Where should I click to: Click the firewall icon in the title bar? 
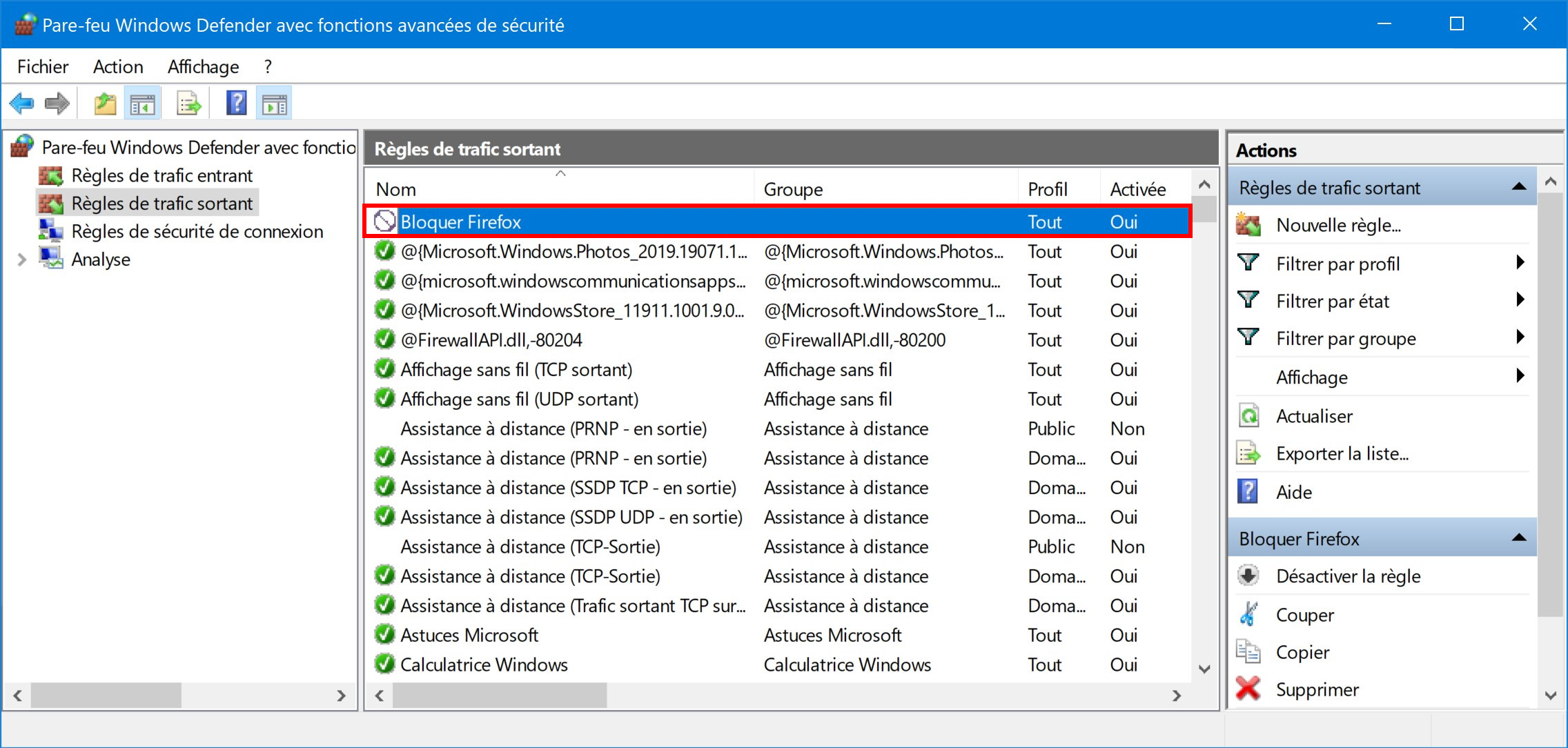tap(24, 25)
